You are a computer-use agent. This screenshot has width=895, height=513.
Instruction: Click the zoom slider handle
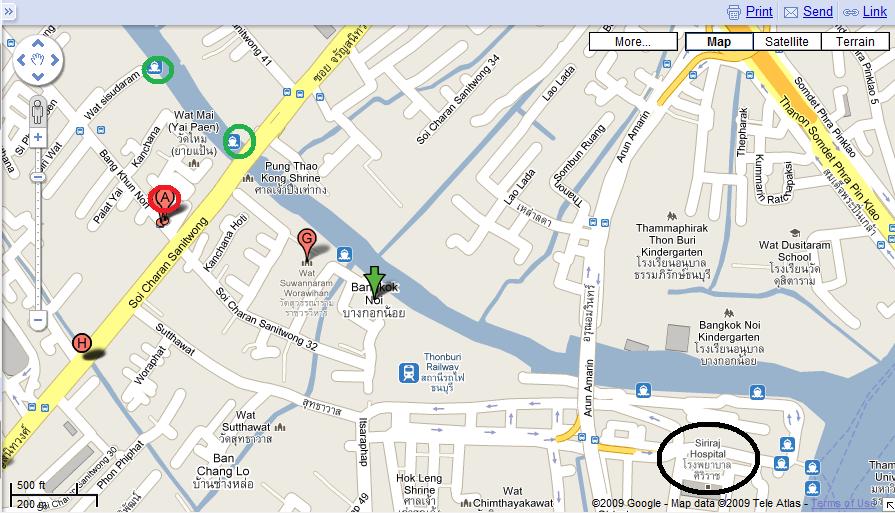coord(38,177)
